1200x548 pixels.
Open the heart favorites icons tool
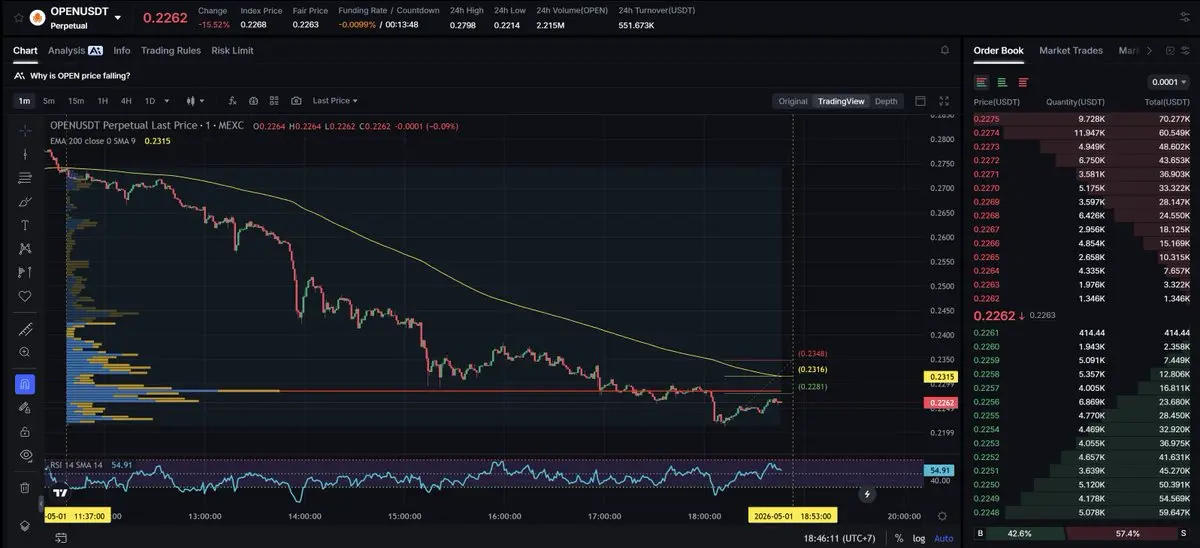[25, 296]
